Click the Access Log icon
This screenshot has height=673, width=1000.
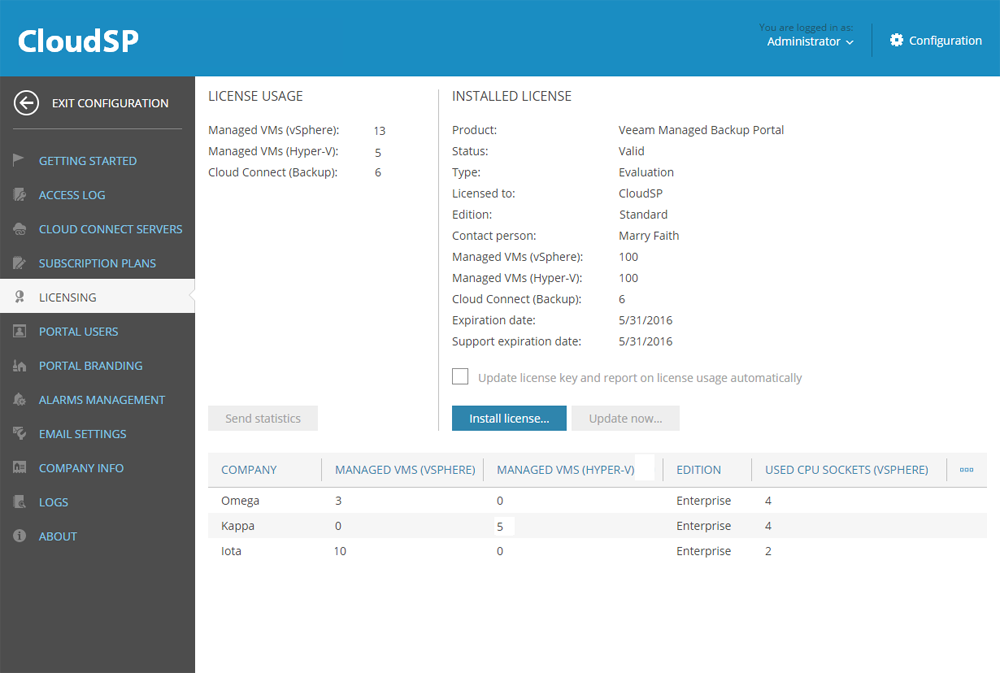19,195
